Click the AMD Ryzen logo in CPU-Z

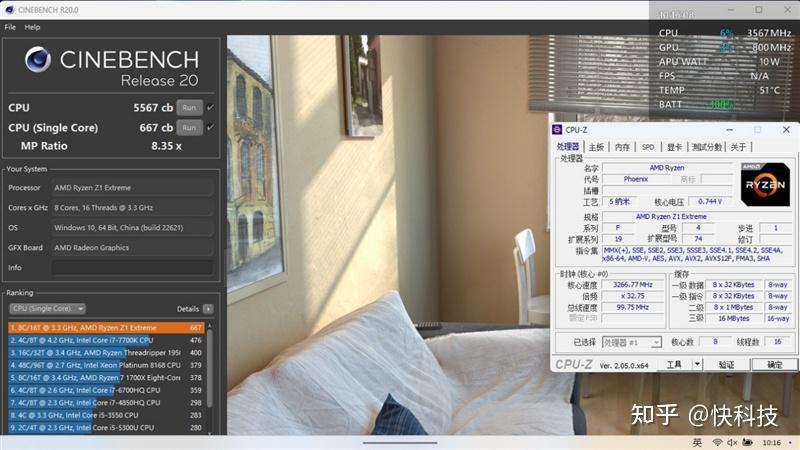765,184
